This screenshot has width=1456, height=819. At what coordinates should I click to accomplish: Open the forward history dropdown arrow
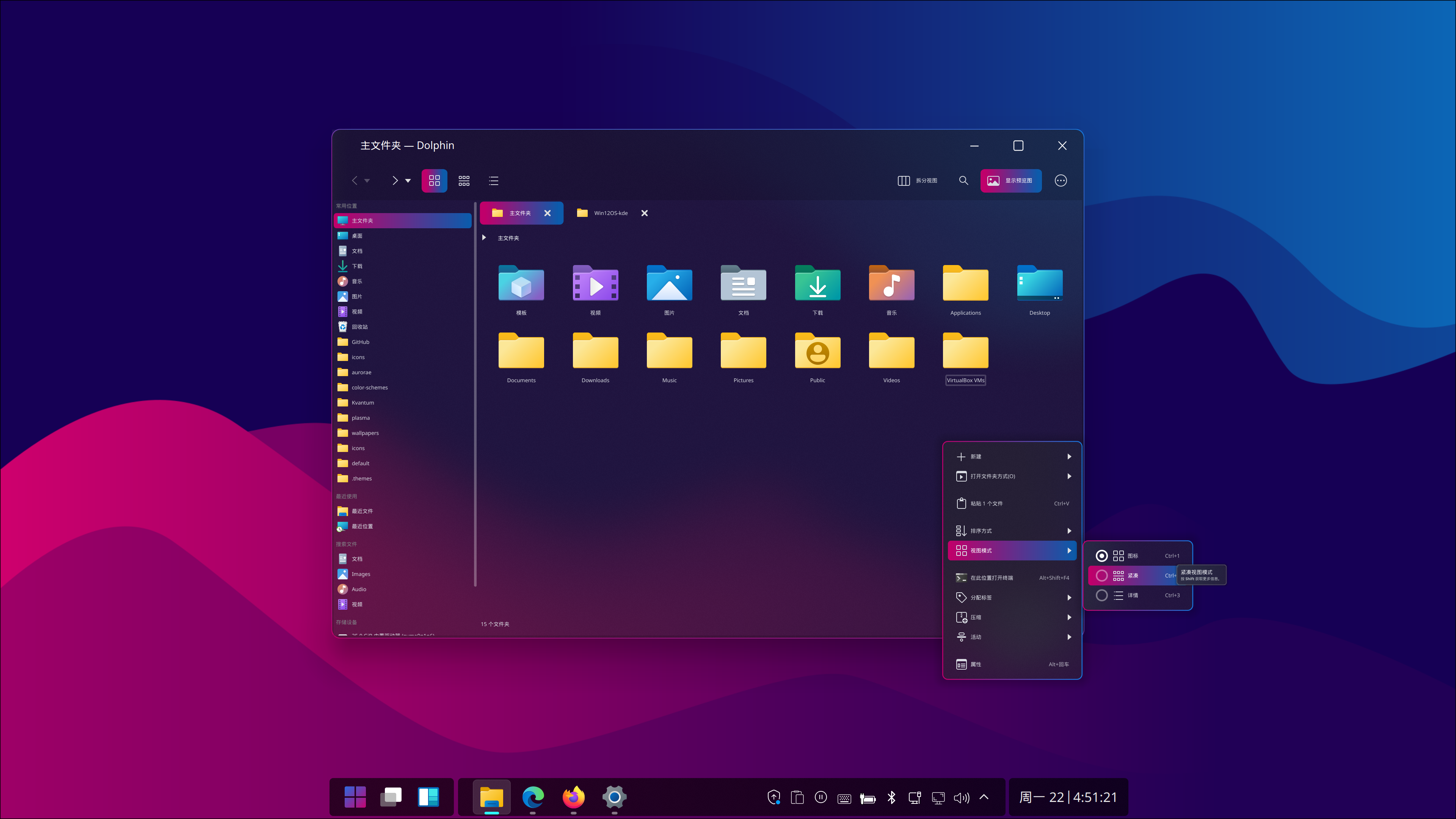click(408, 181)
